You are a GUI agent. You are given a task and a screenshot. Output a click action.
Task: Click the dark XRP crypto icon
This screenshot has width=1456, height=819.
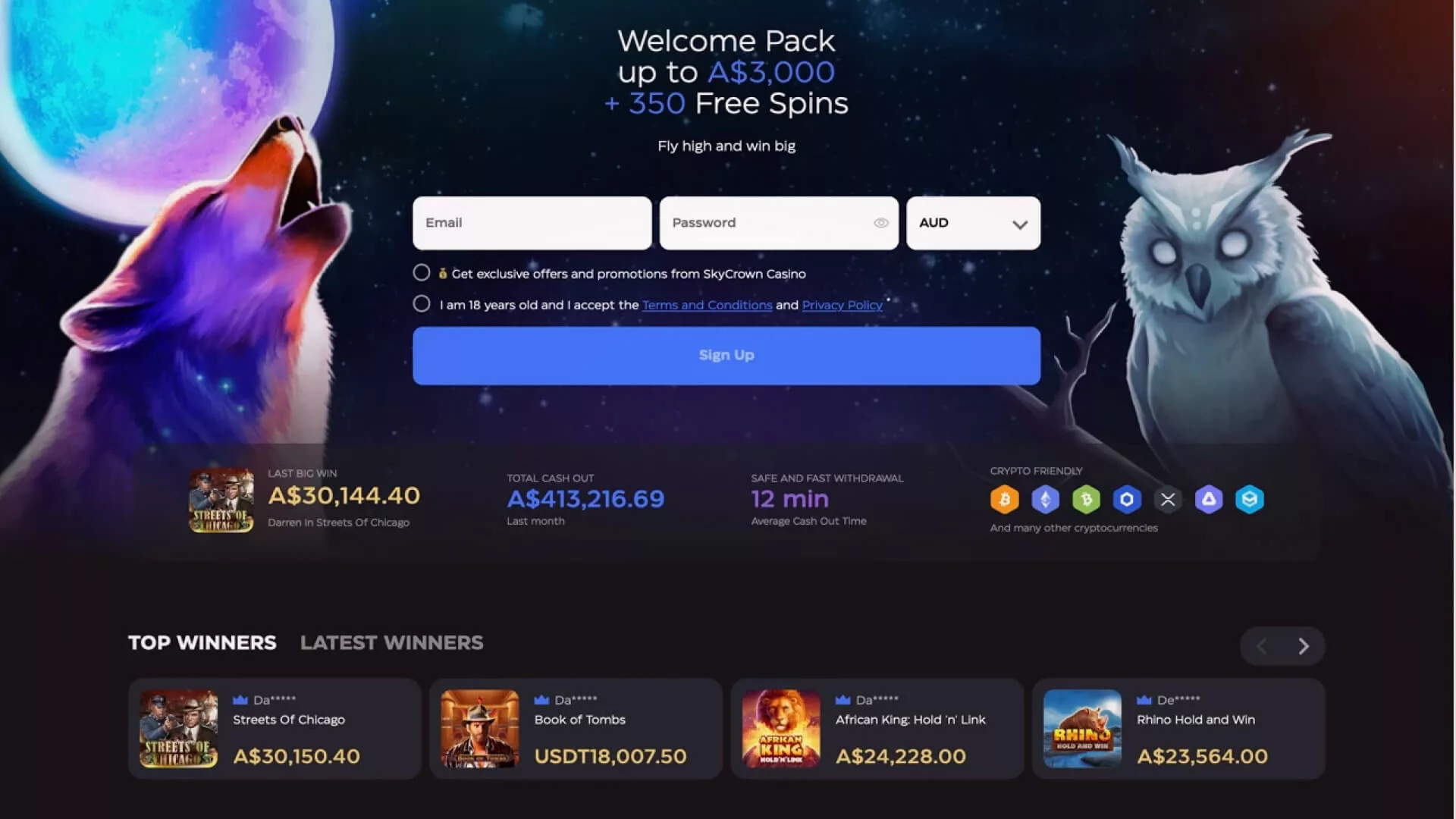[1168, 499]
